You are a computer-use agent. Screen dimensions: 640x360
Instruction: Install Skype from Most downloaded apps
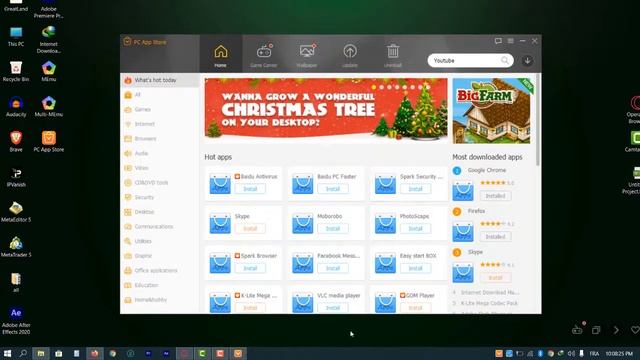click(x=496, y=278)
